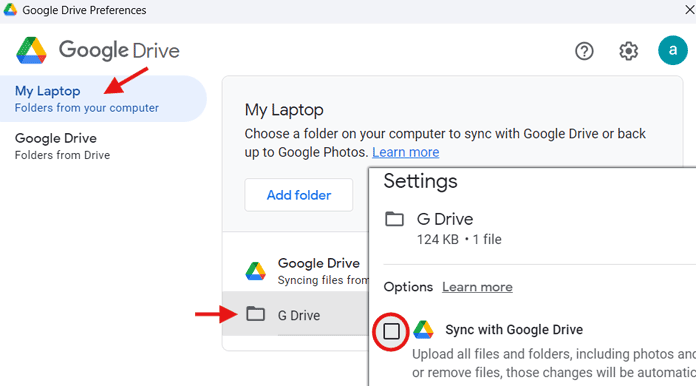The image size is (696, 386).
Task: Click the Google Drive logo in header
Action: (x=31, y=50)
